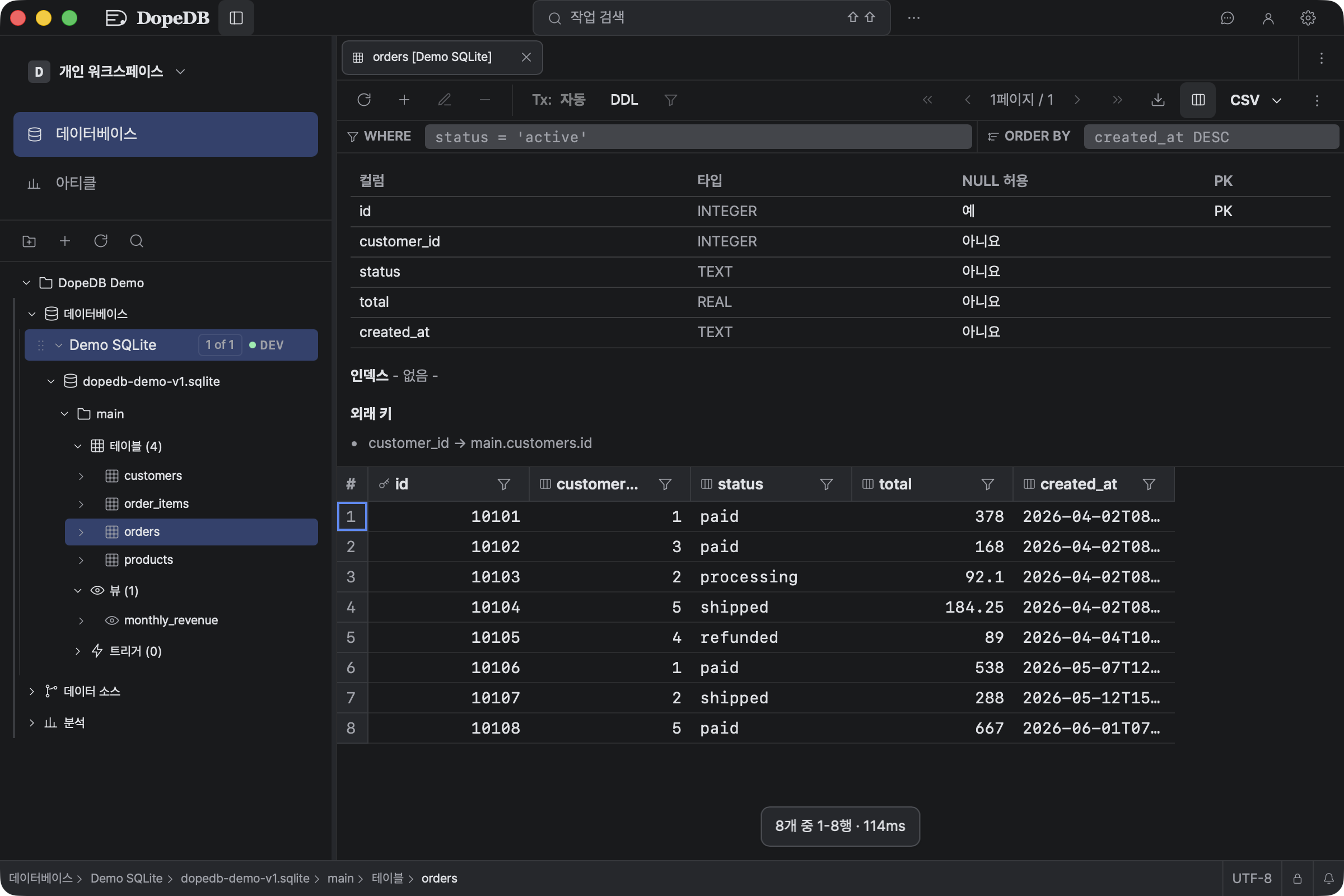The height and width of the screenshot is (896, 1344).
Task: Expand the products table node
Action: [81, 560]
